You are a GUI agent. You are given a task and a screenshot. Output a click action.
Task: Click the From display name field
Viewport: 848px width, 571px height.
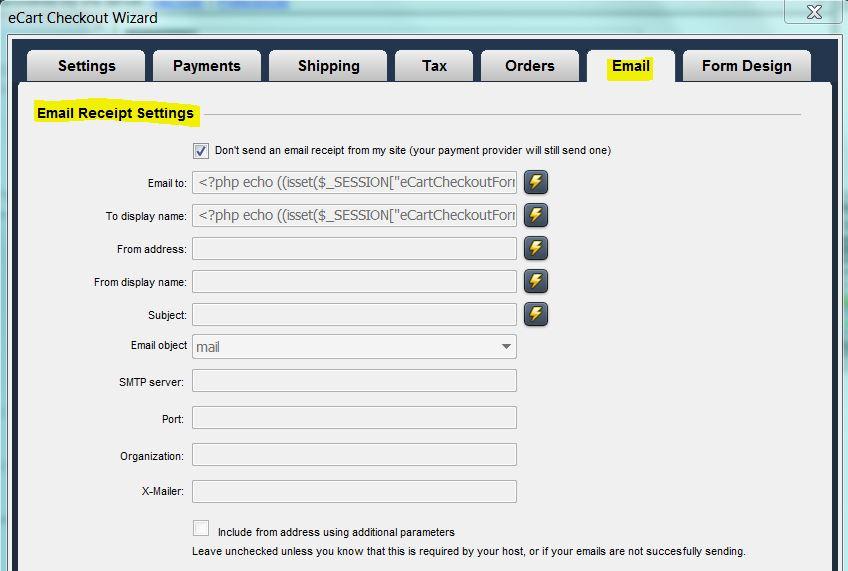click(x=354, y=282)
